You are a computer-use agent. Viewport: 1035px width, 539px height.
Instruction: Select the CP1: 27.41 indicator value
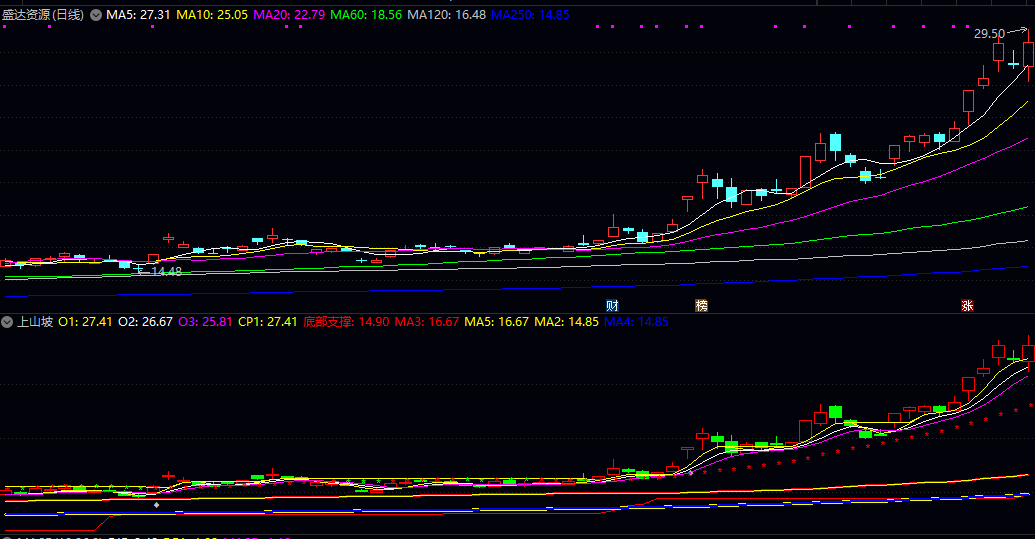tap(268, 322)
